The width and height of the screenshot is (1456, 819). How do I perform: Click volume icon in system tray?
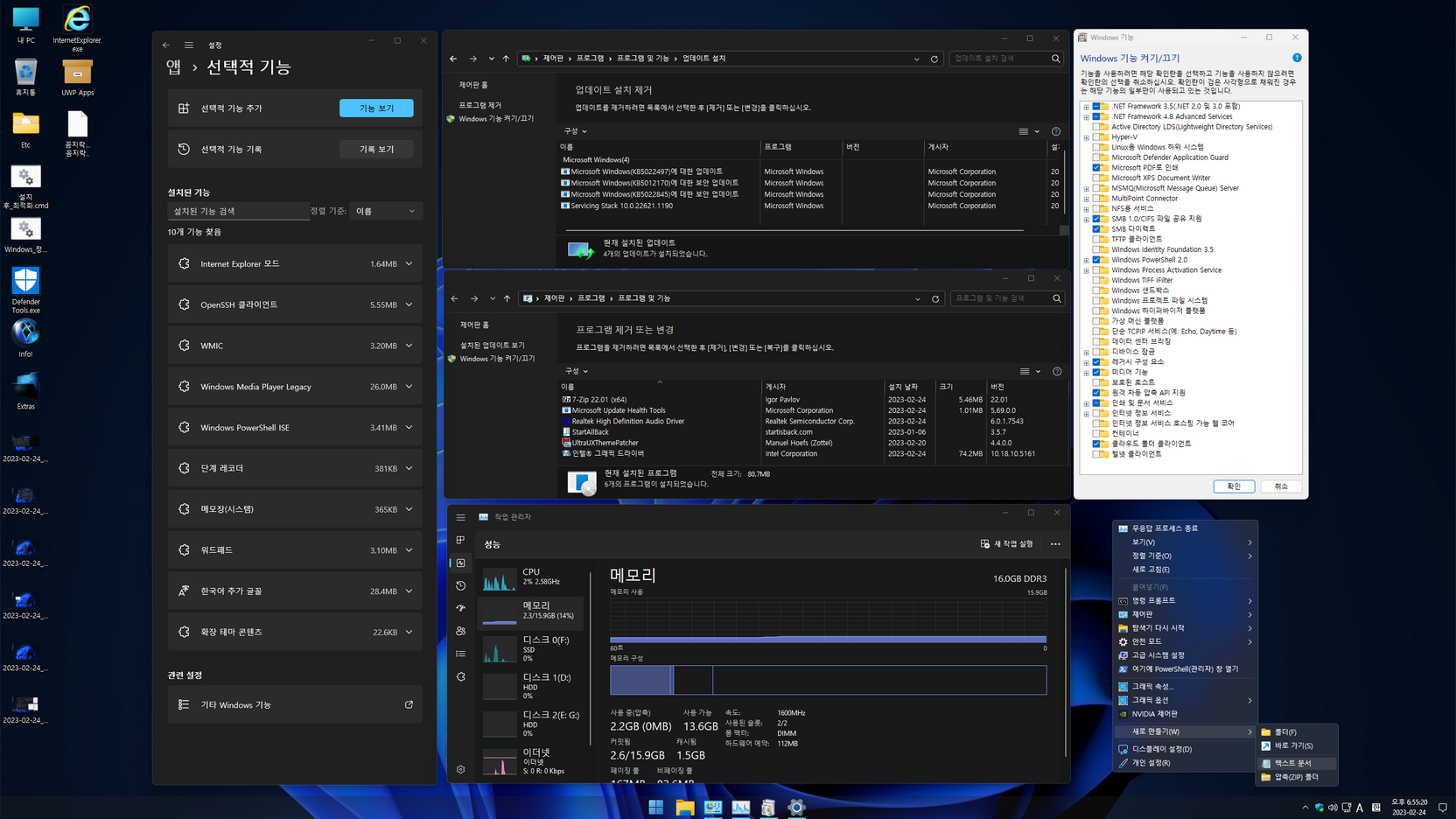tap(1333, 808)
